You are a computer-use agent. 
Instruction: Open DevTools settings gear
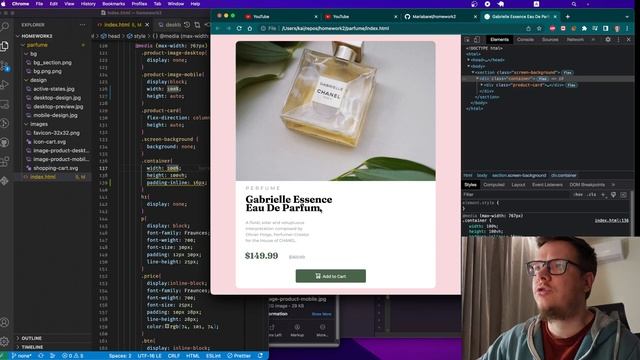(608, 40)
